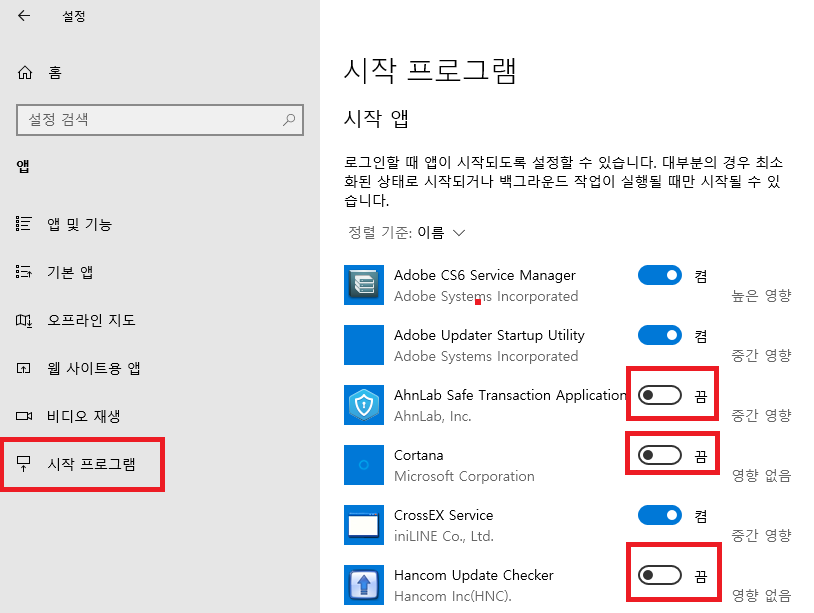Click the 비디오 재생 camera icon
Screen dimensions: 814x613
[x=24, y=416]
